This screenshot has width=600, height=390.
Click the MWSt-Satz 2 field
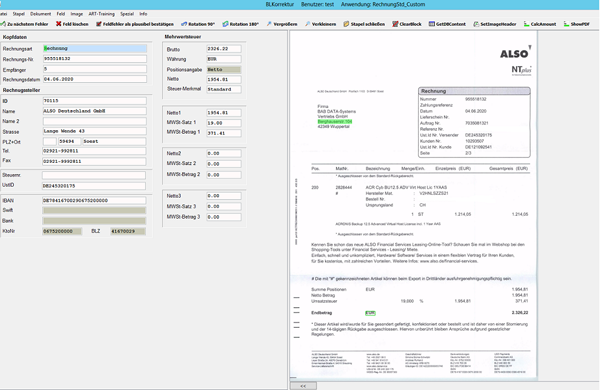pos(224,164)
